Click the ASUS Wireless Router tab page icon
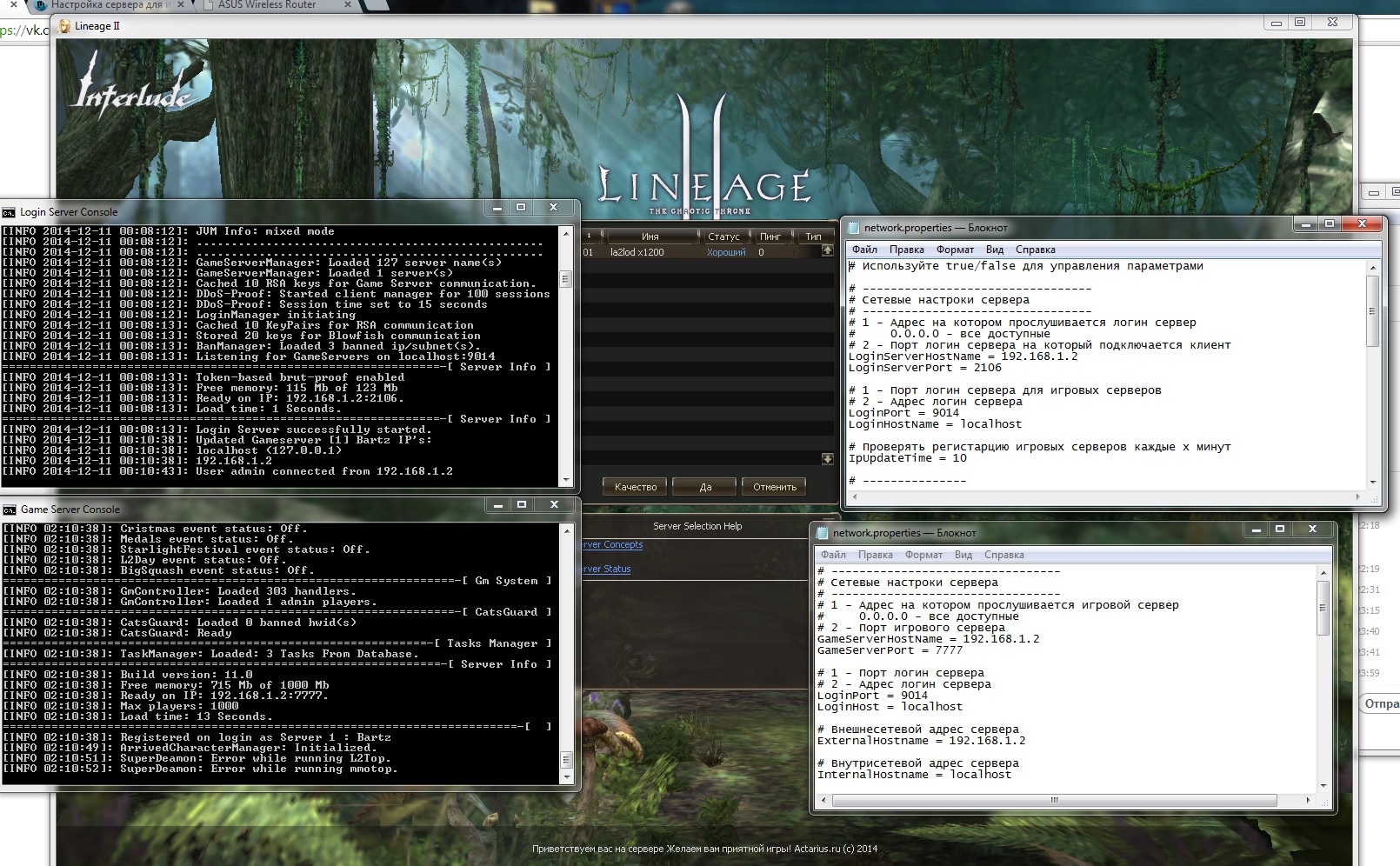Screen dimensions: 1400x866 tap(210, 5)
